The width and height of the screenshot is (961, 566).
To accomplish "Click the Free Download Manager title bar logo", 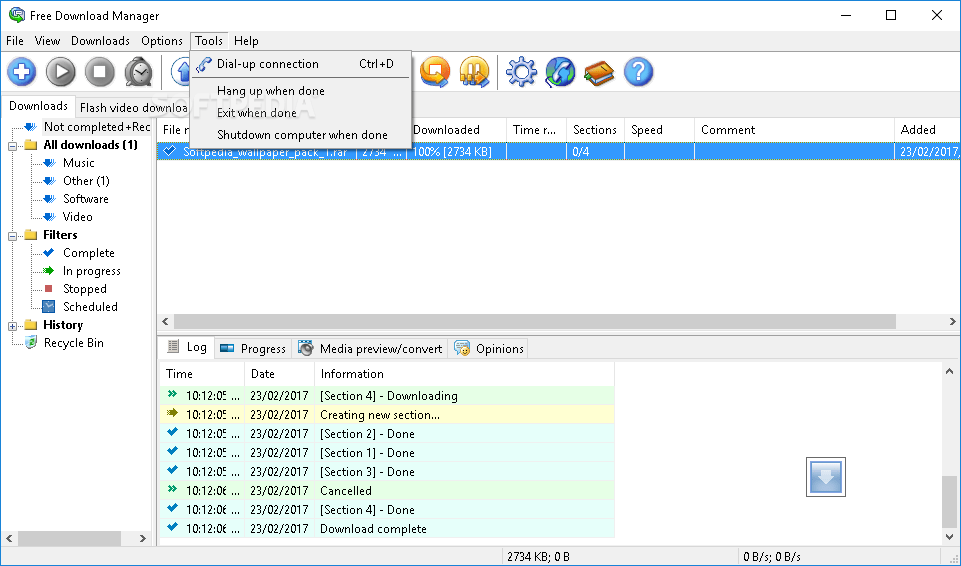I will pos(17,15).
